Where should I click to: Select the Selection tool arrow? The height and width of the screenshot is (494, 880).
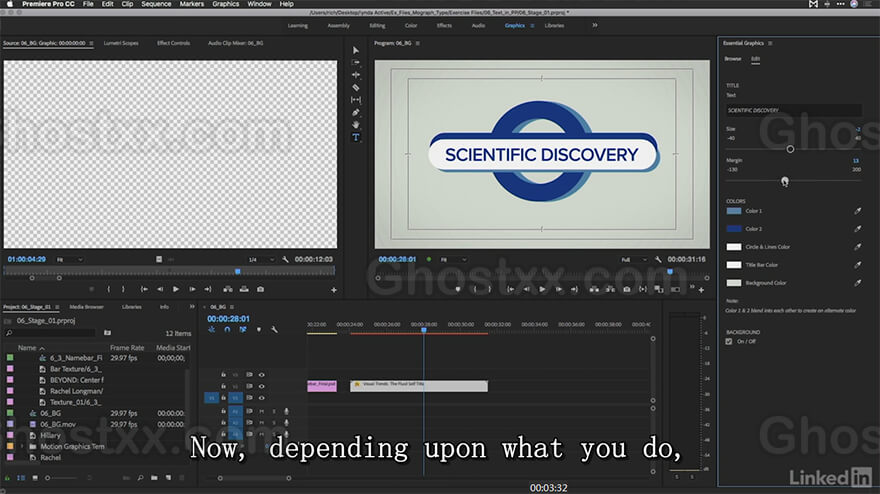(356, 51)
